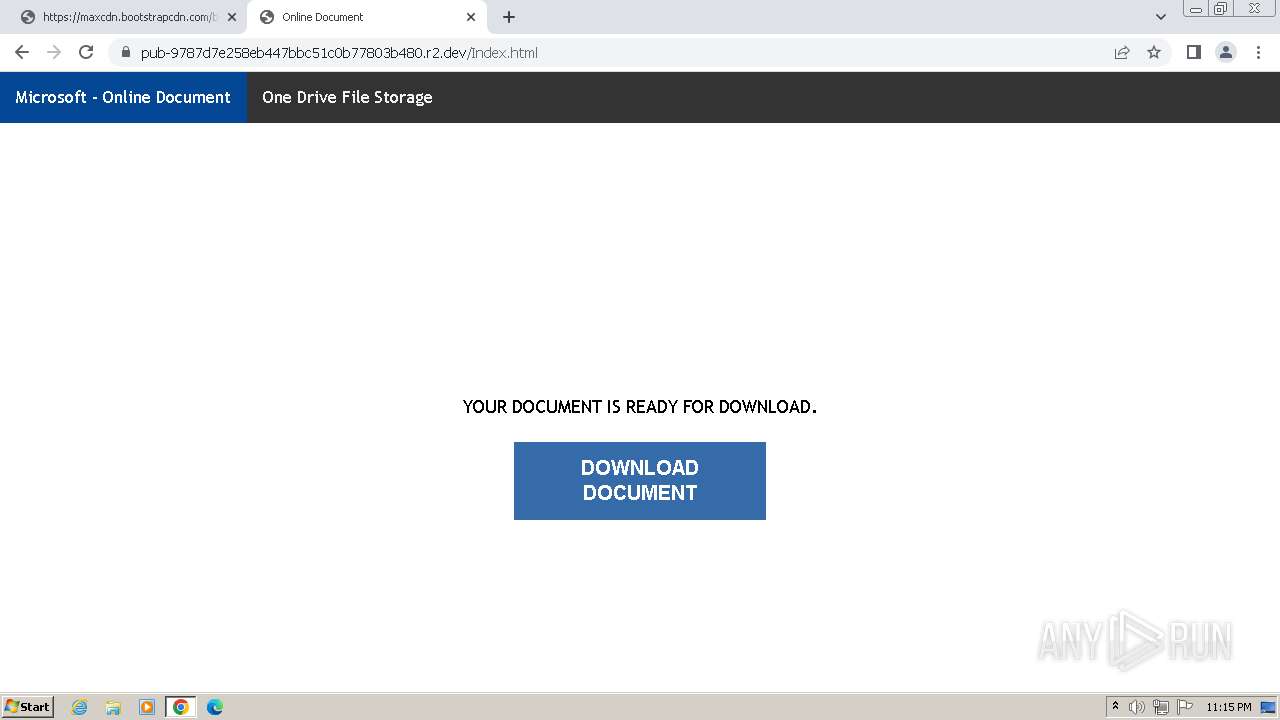1280x720 pixels.
Task: Open the clock showing 11:15 PM
Action: (1229, 707)
